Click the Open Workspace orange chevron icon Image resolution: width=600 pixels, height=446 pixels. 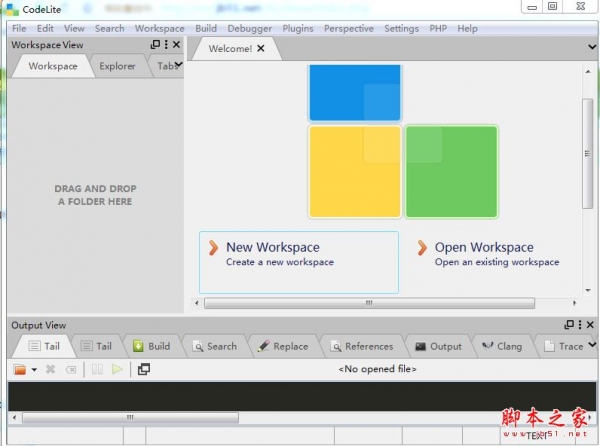tap(422, 248)
